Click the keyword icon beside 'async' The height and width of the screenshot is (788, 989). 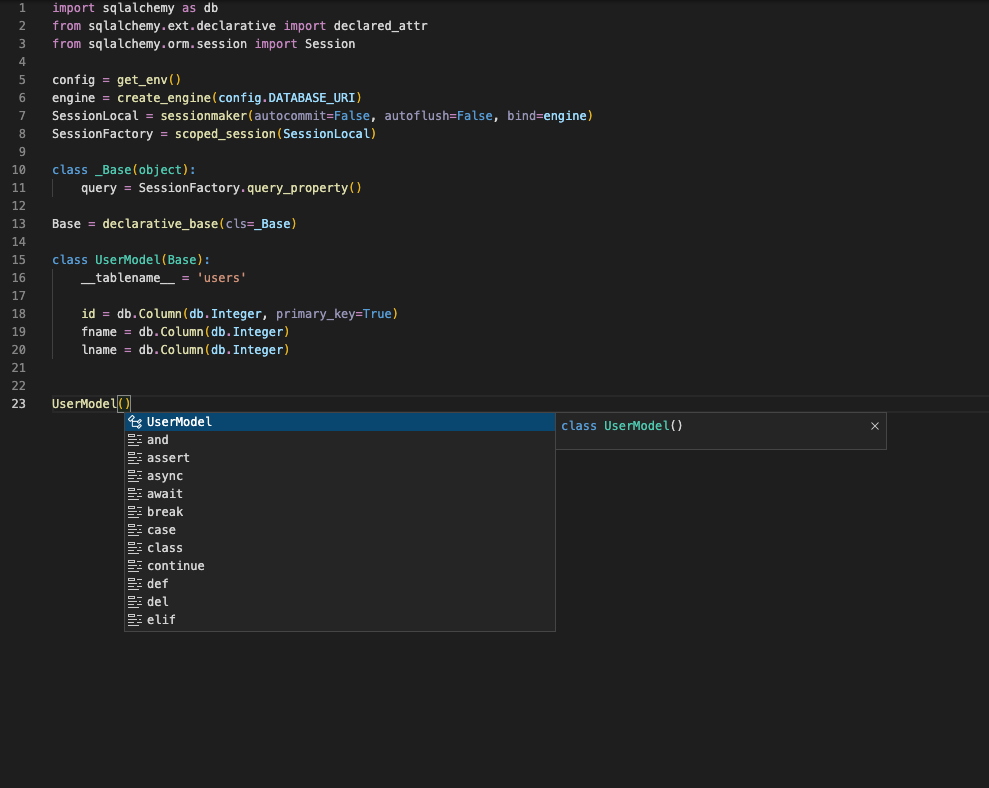click(135, 476)
